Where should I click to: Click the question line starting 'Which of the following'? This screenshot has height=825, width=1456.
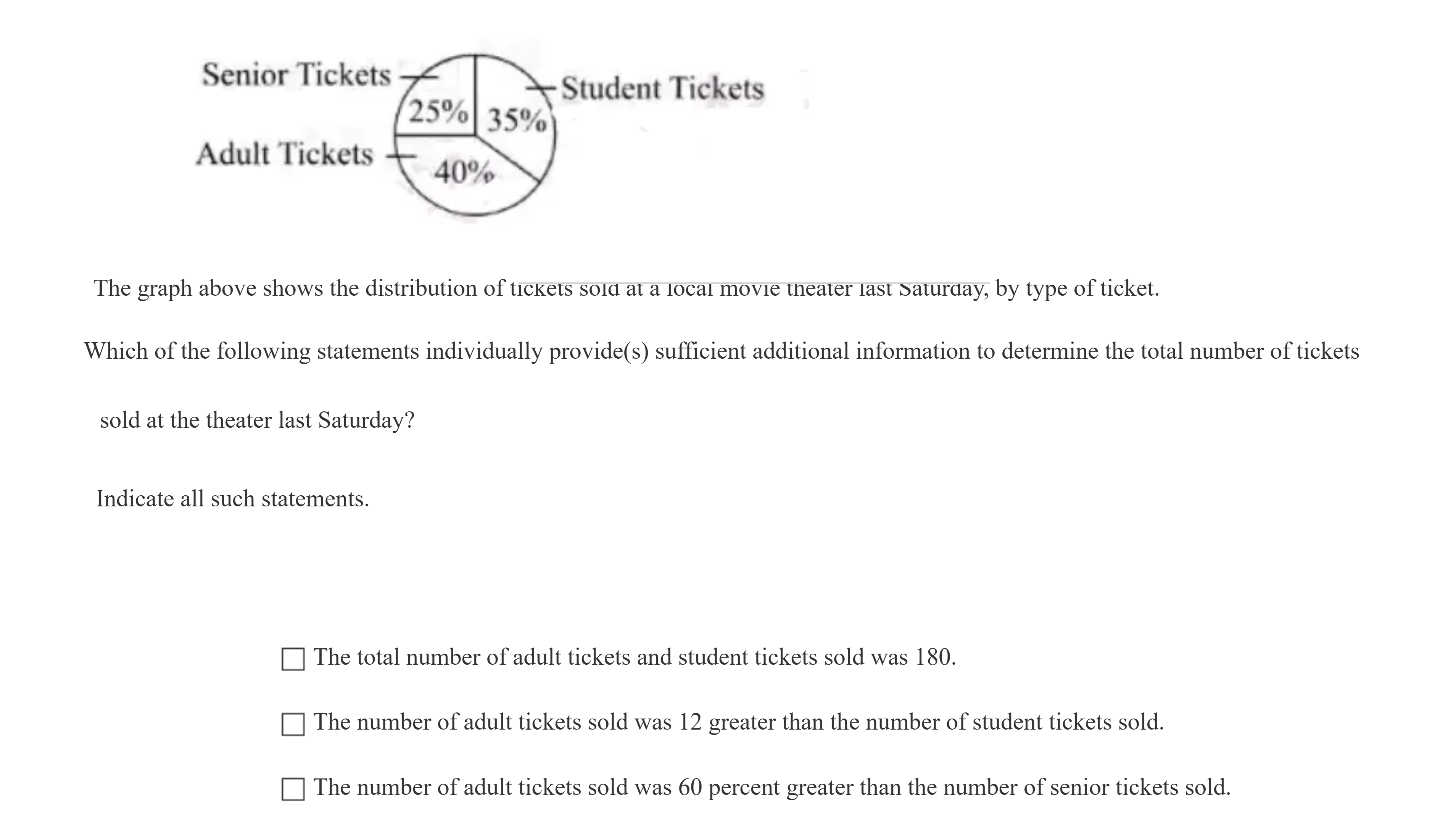click(x=721, y=351)
